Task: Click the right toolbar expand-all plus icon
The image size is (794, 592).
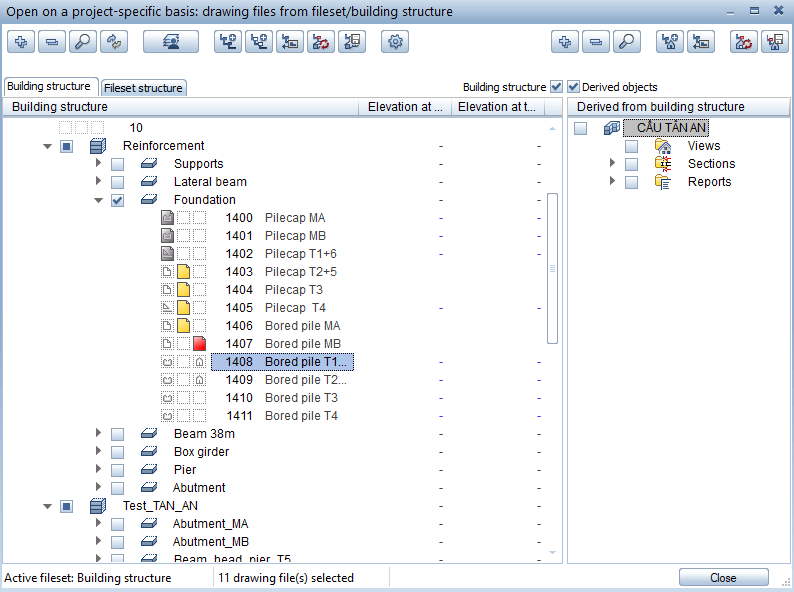Action: pos(566,42)
